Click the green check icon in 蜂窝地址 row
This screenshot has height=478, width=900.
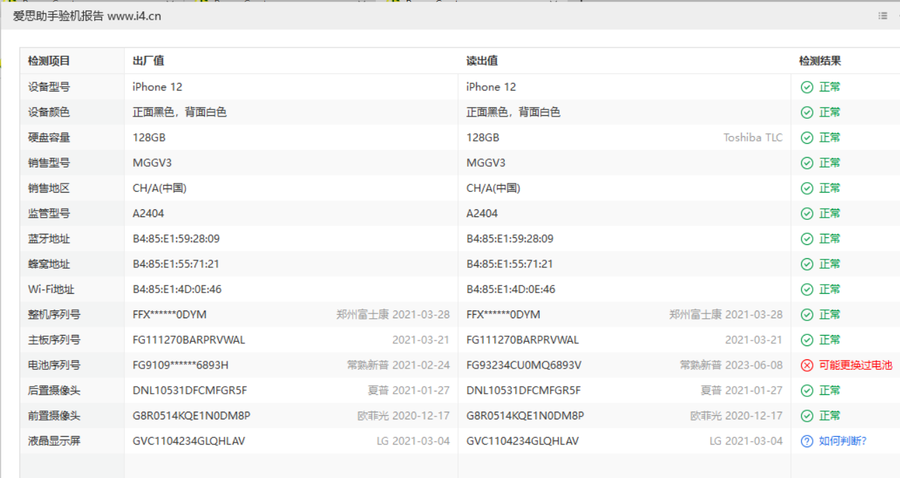pos(807,264)
